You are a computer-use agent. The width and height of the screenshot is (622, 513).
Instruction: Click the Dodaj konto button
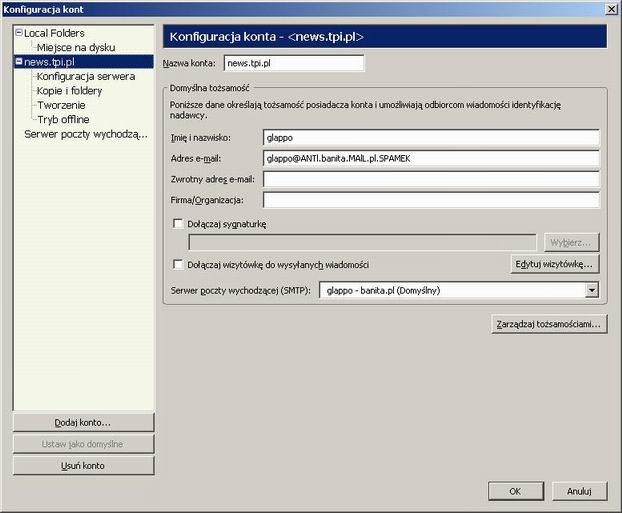click(x=83, y=422)
